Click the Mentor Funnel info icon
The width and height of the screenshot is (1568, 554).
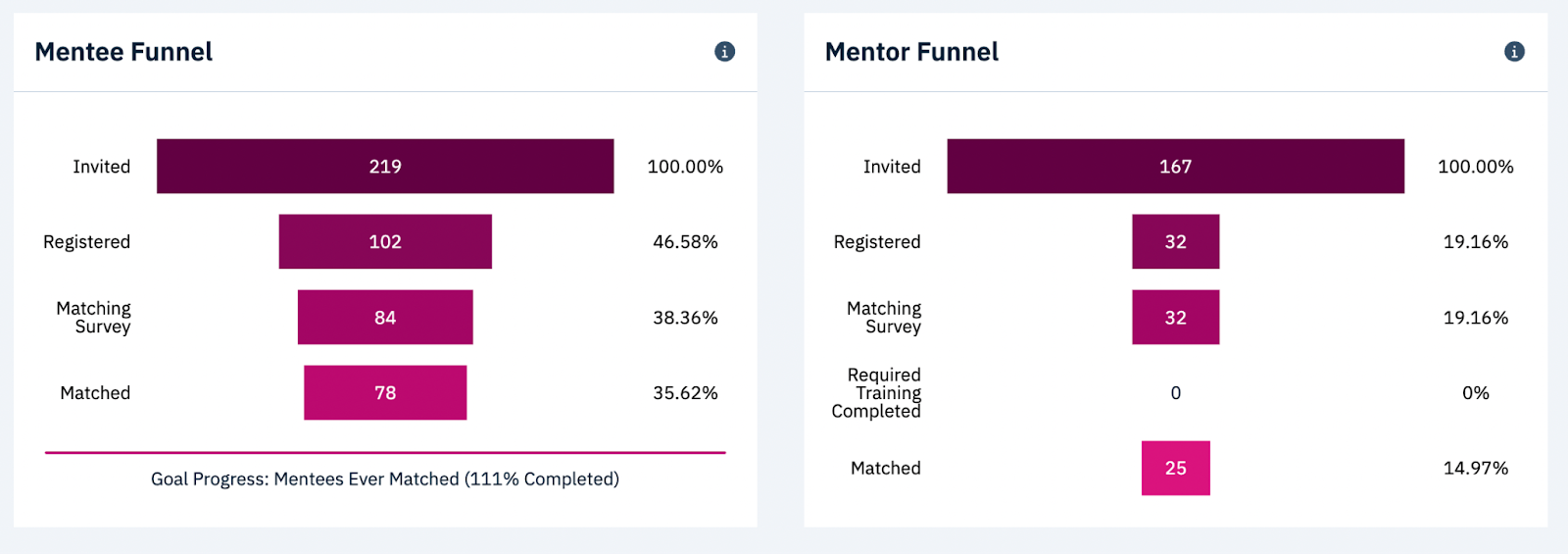click(1514, 52)
